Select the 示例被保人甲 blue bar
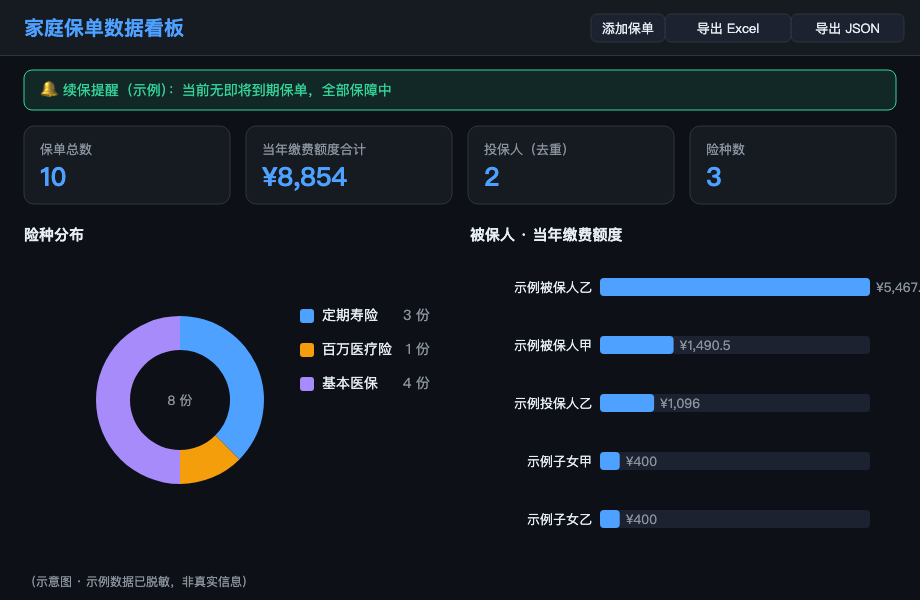This screenshot has height=600, width=920. tap(637, 345)
